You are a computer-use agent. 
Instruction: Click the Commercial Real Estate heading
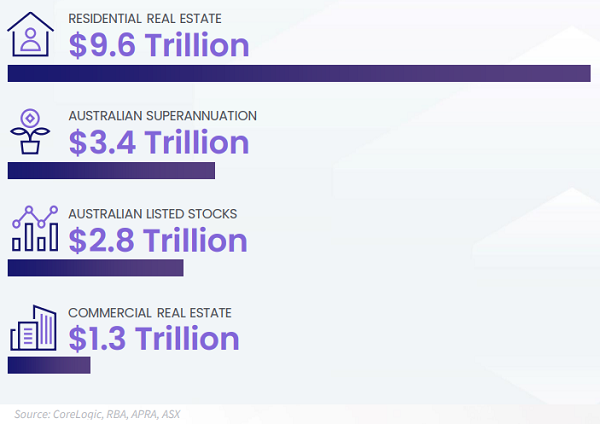pyautogui.click(x=150, y=312)
